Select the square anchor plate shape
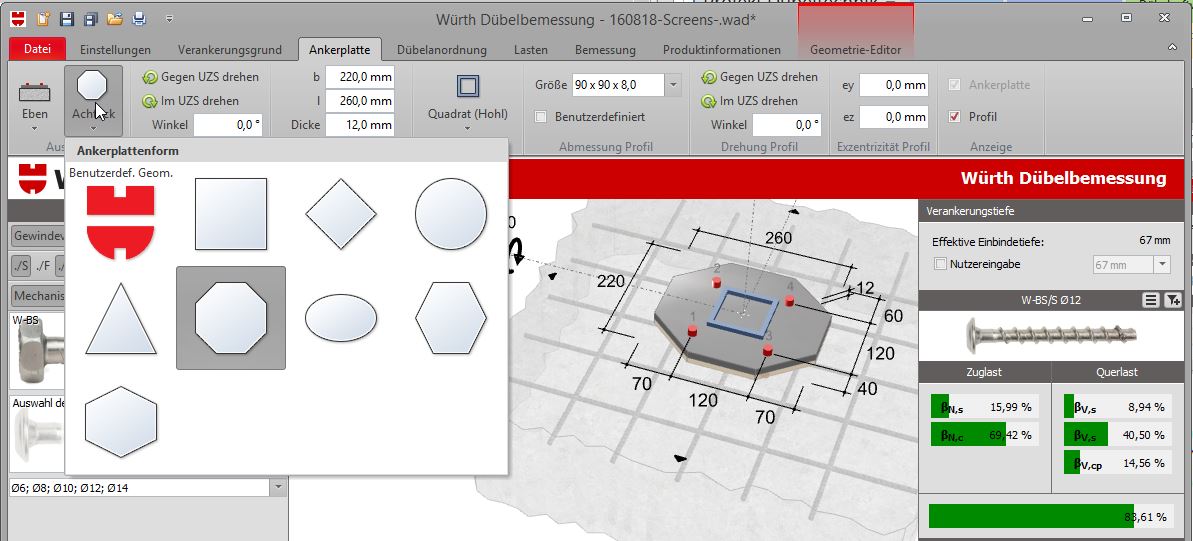Viewport: 1193px width, 541px height. point(231,214)
